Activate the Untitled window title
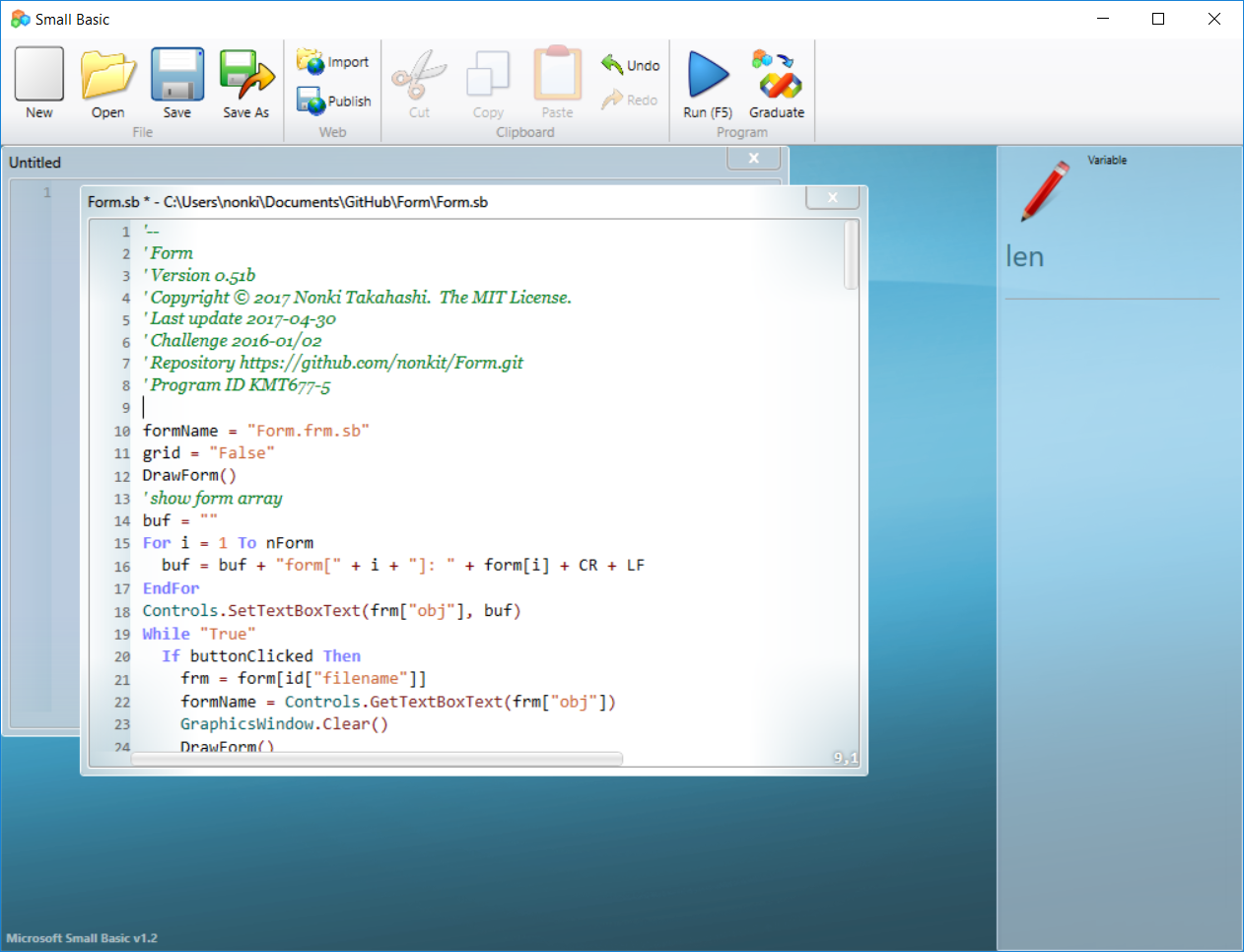This screenshot has width=1244, height=952. [x=35, y=163]
